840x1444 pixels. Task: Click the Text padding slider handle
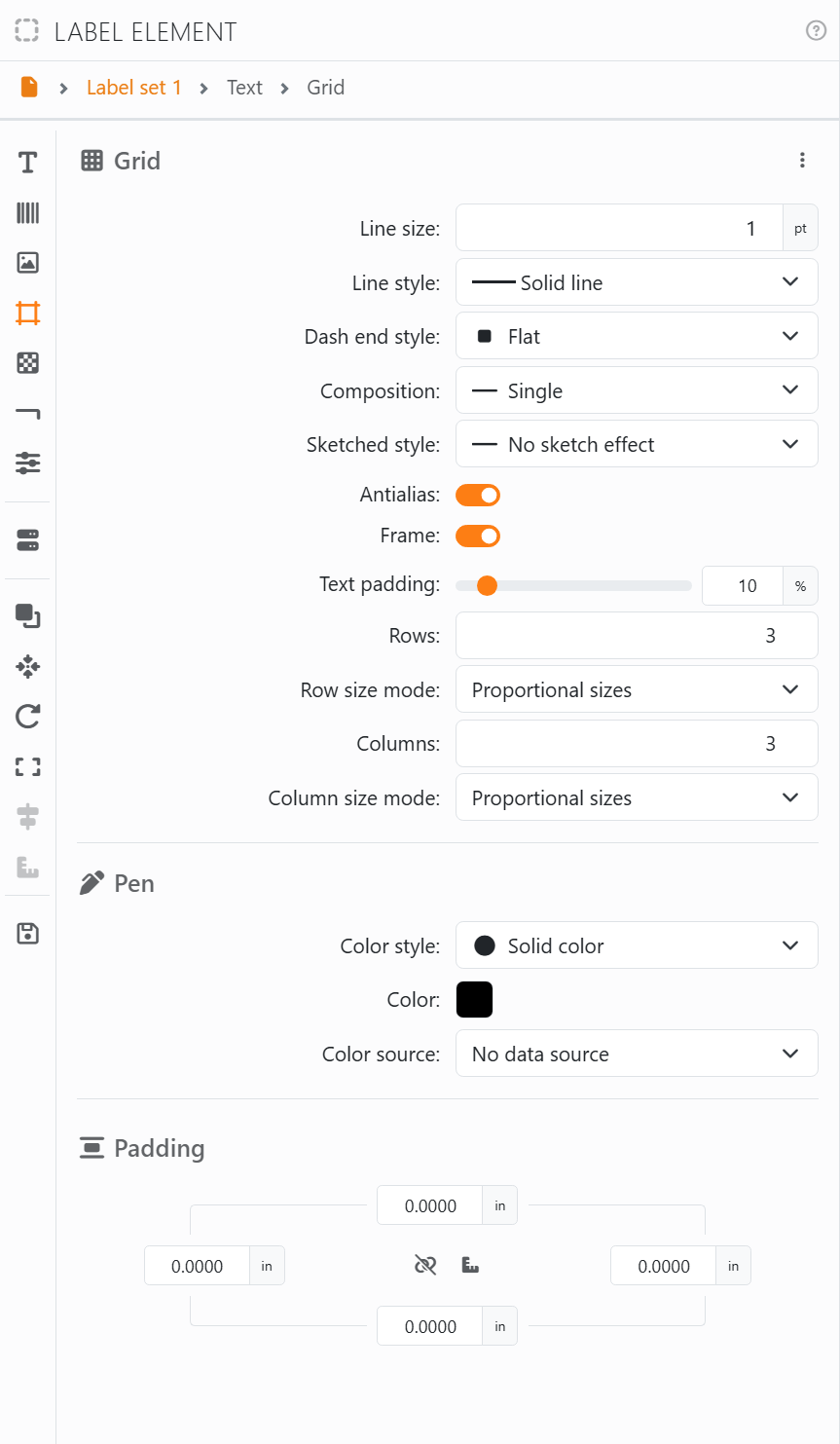488,585
